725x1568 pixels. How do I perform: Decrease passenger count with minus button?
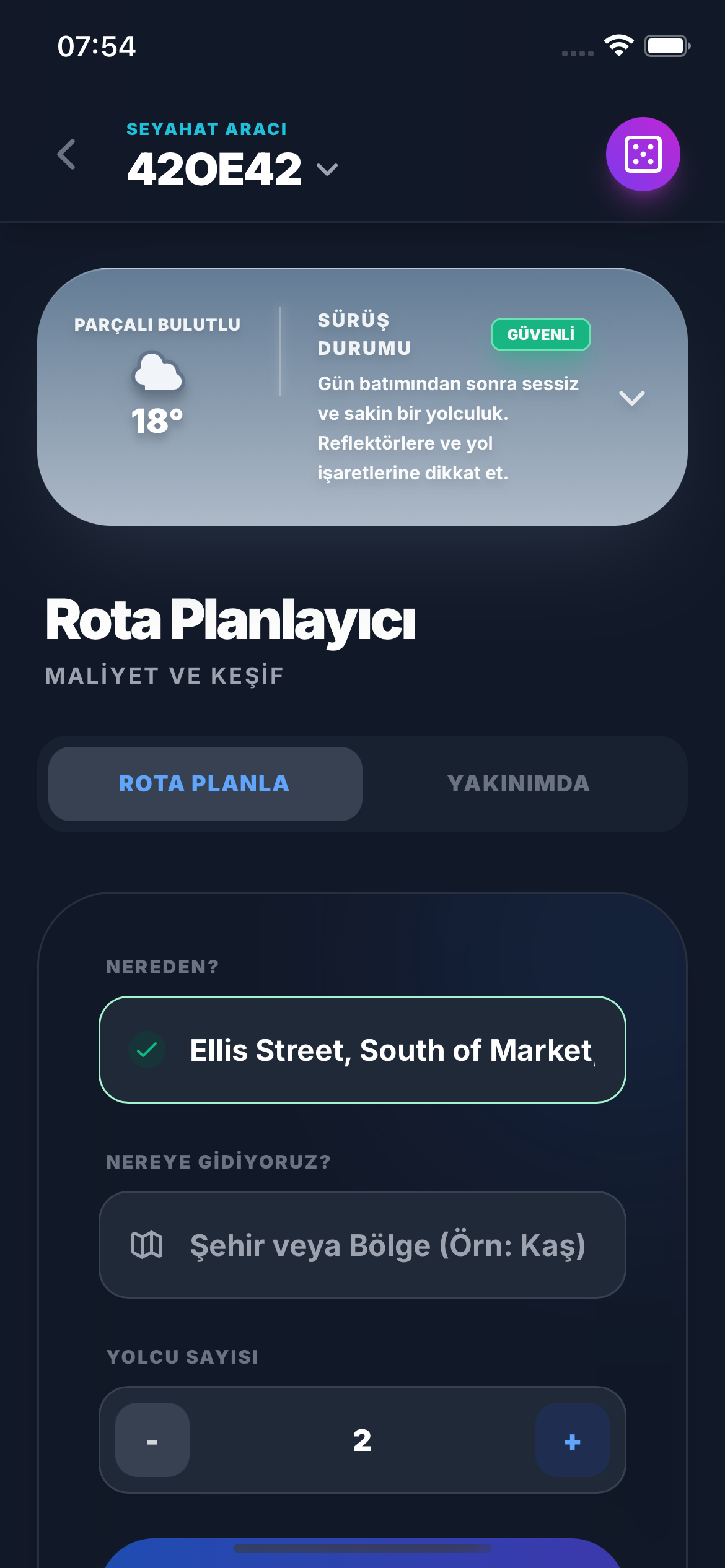pyautogui.click(x=152, y=1440)
